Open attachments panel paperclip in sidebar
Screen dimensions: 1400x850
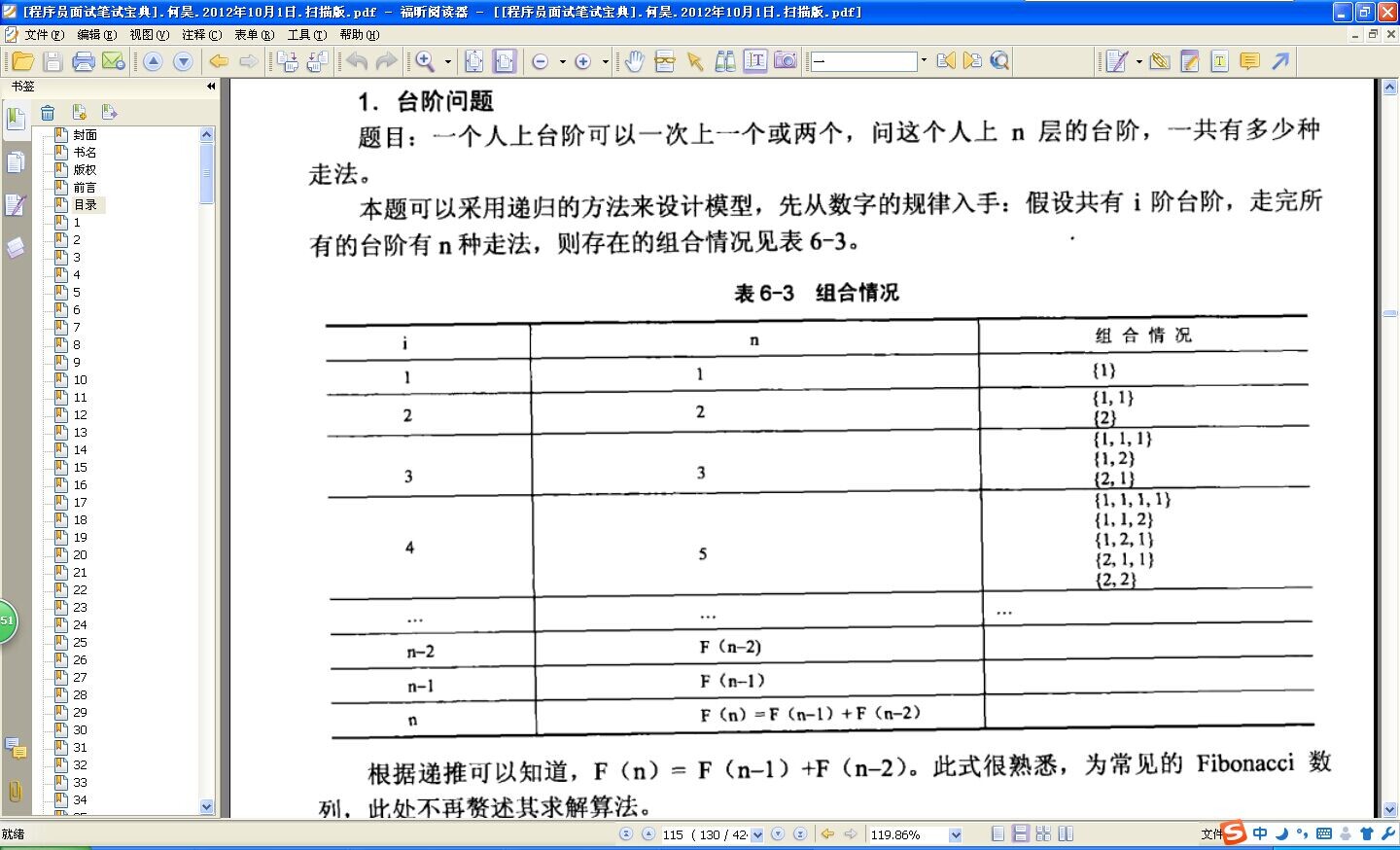15,791
